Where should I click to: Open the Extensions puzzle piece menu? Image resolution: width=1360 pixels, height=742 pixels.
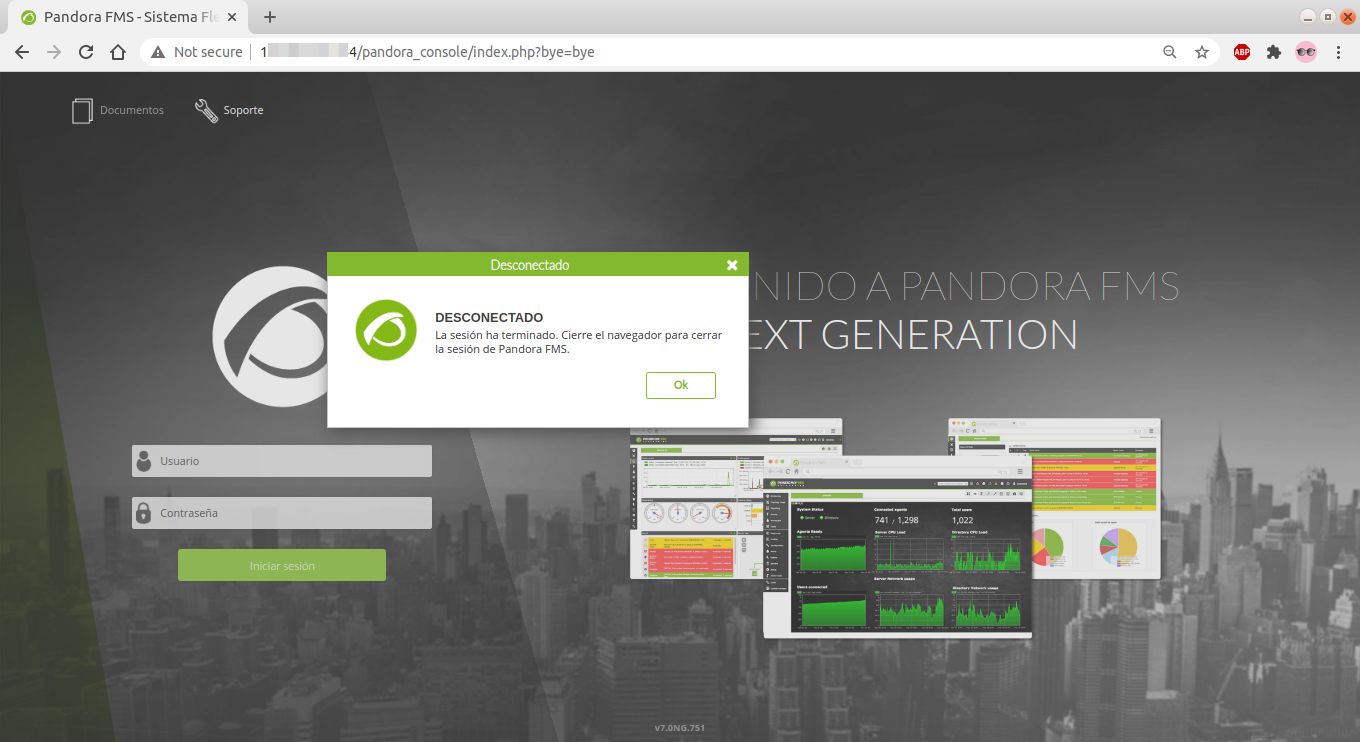(1273, 52)
